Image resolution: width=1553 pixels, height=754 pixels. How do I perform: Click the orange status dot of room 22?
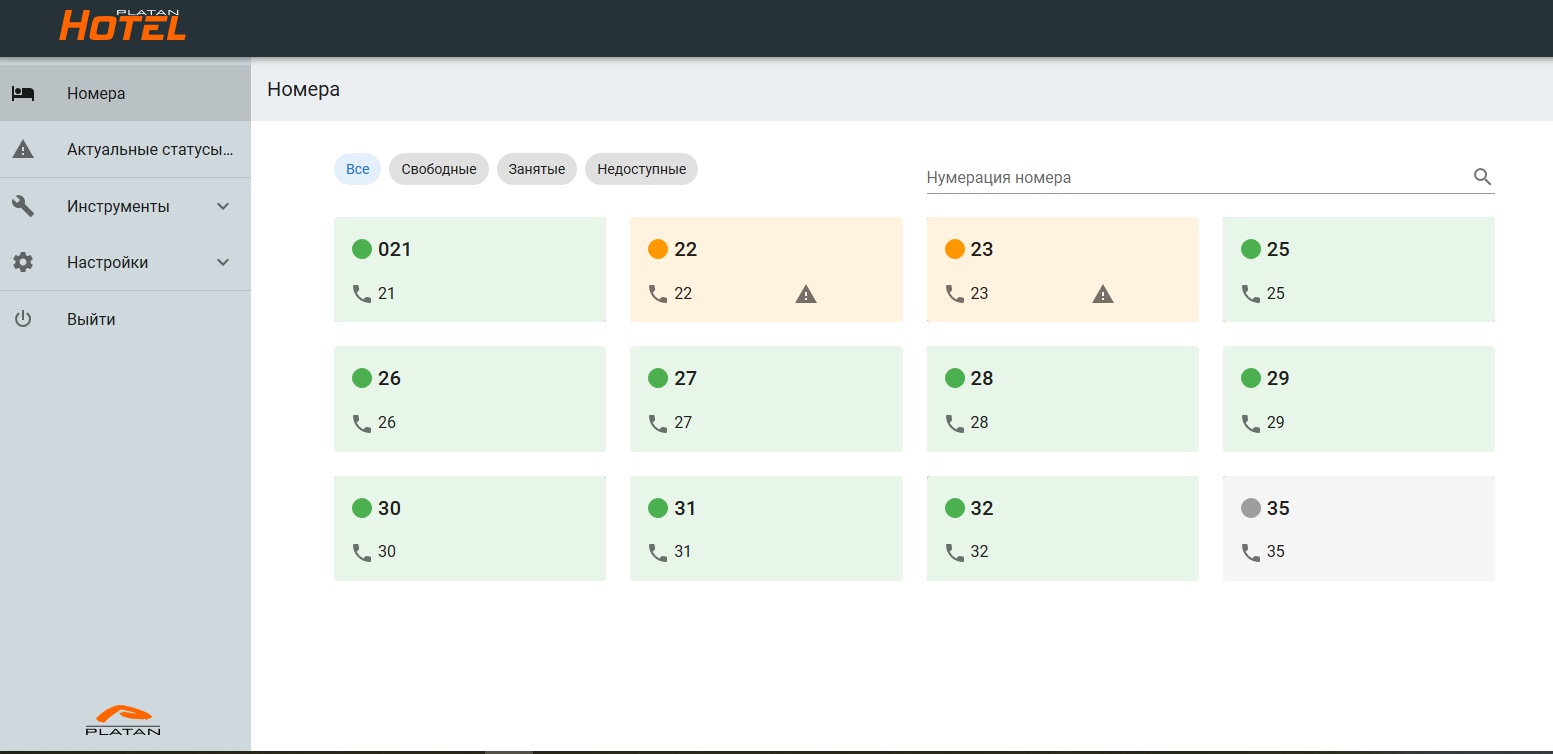(x=658, y=249)
